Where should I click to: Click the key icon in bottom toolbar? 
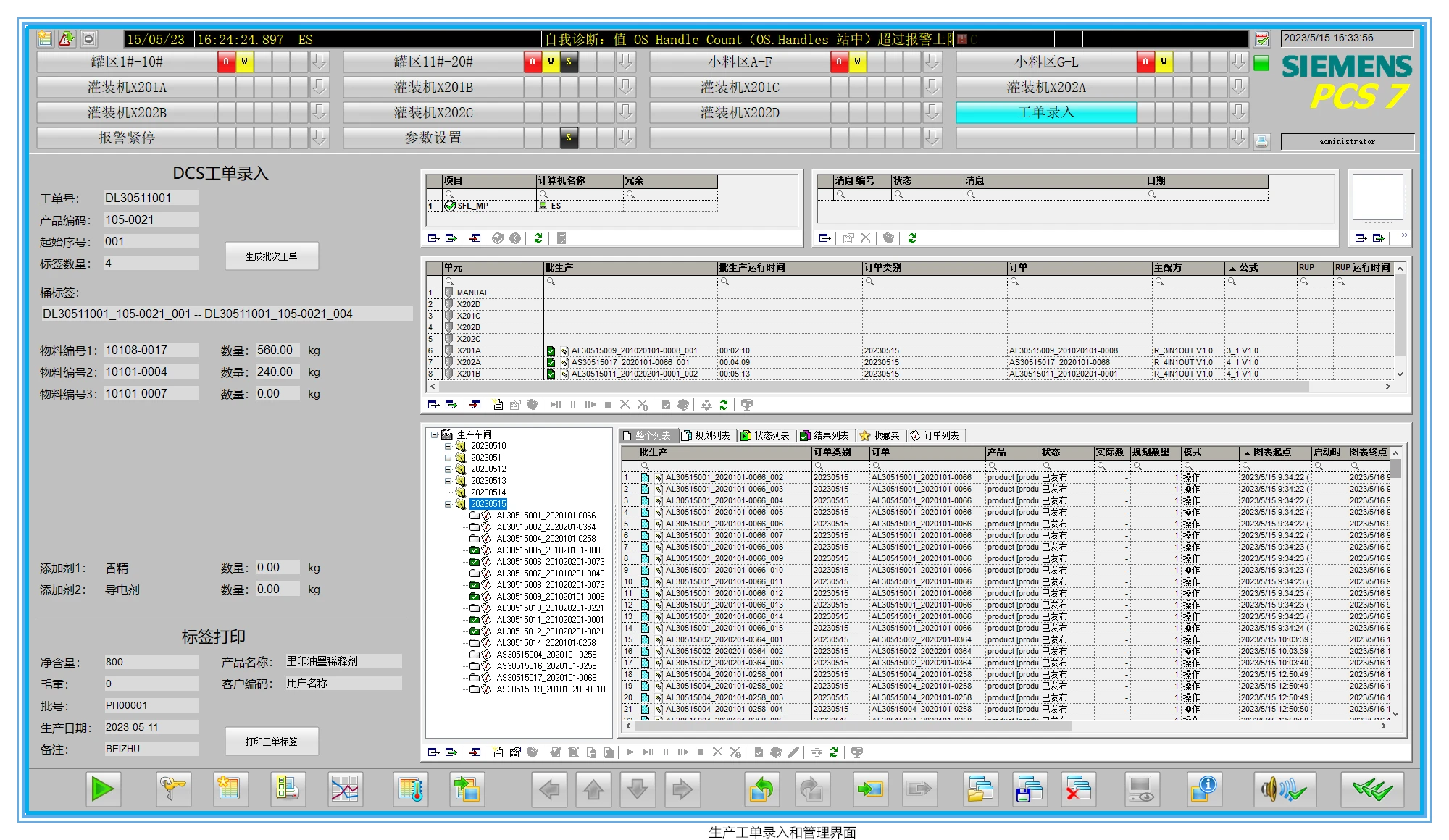(172, 789)
